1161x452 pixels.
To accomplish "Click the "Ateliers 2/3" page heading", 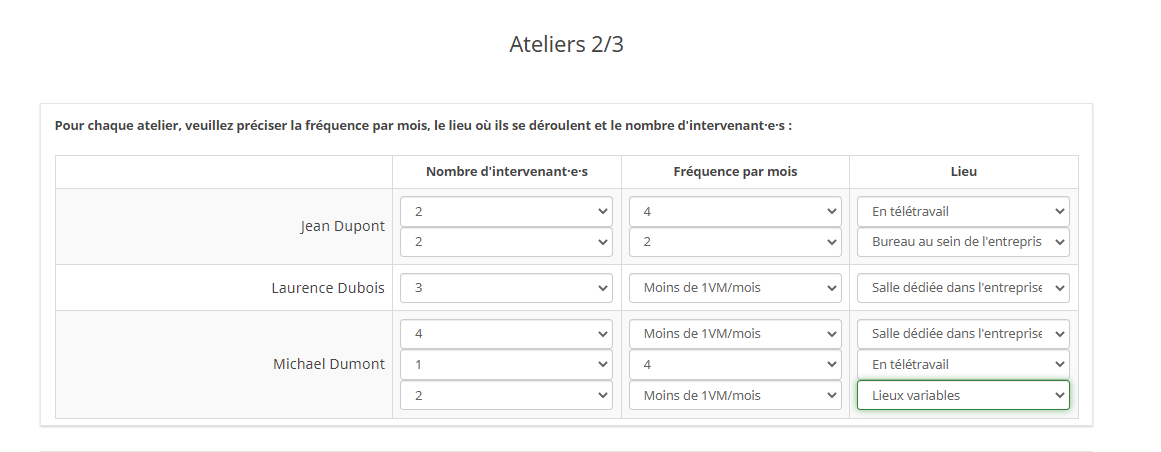I will [566, 44].
